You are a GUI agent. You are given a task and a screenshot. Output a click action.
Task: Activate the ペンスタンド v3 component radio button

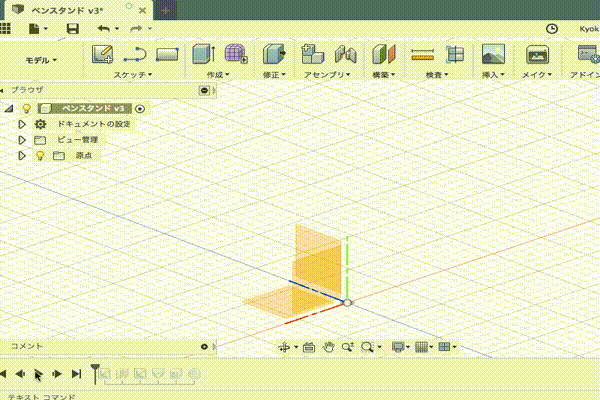(140, 109)
